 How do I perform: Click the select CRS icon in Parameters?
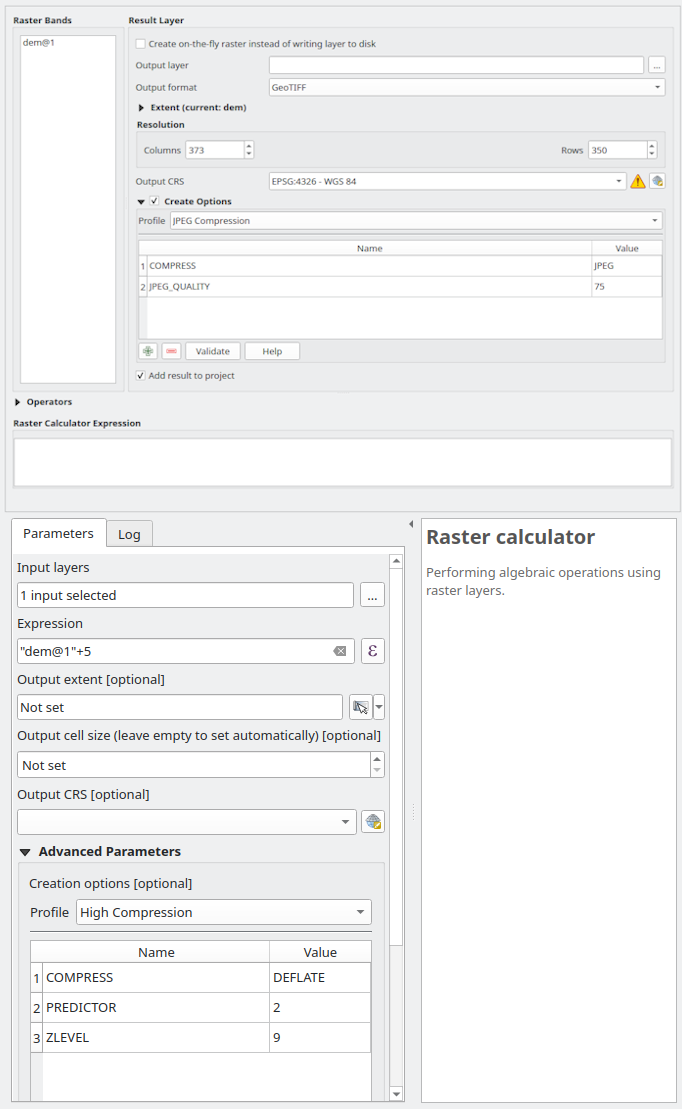[373, 822]
